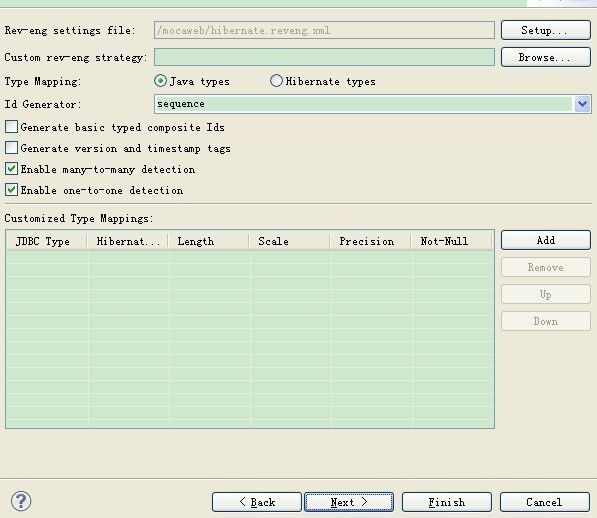Image resolution: width=597 pixels, height=518 pixels.
Task: Expand the Id Generator dropdown arrow
Action: pyautogui.click(x=582, y=104)
